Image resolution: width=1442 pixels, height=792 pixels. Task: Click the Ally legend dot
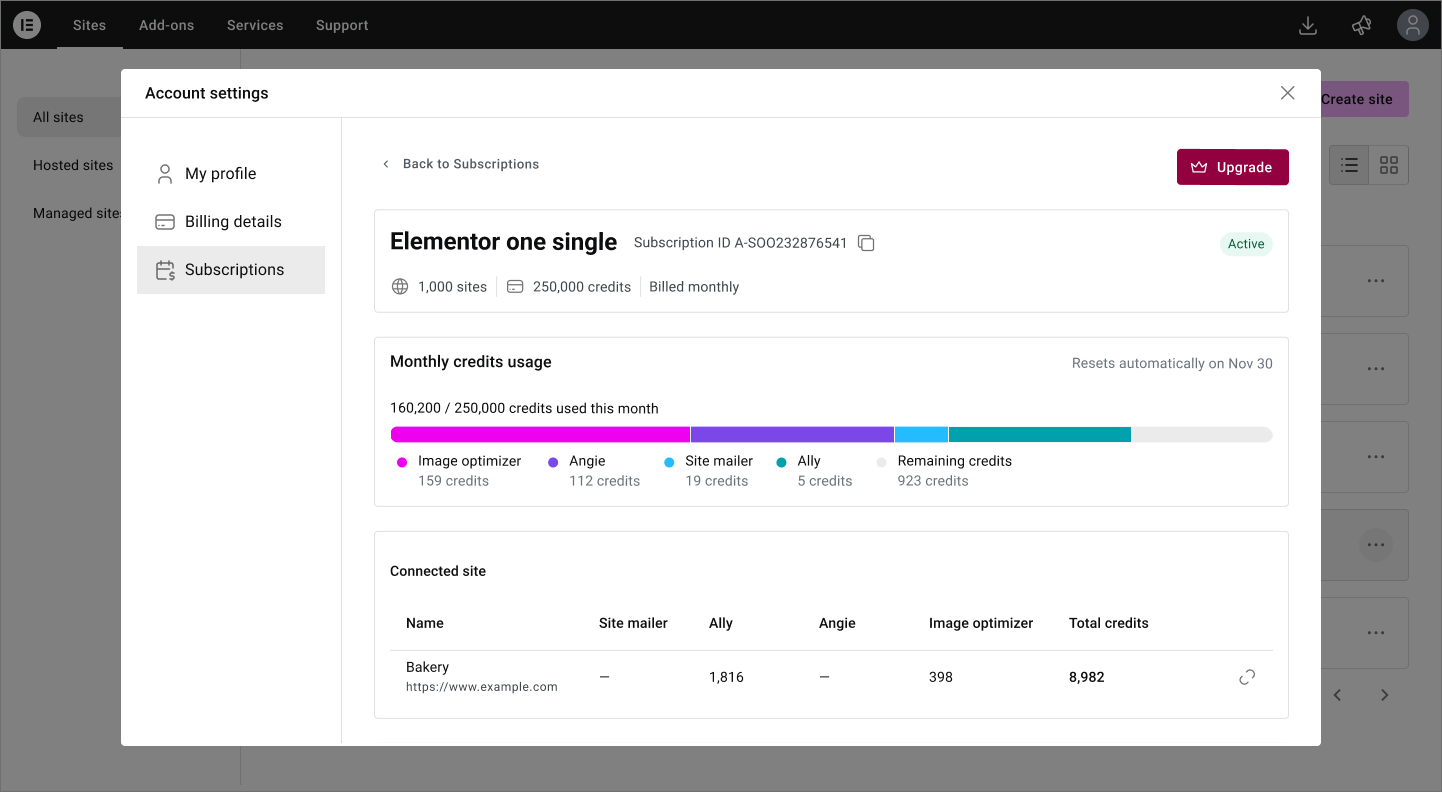[x=781, y=462]
